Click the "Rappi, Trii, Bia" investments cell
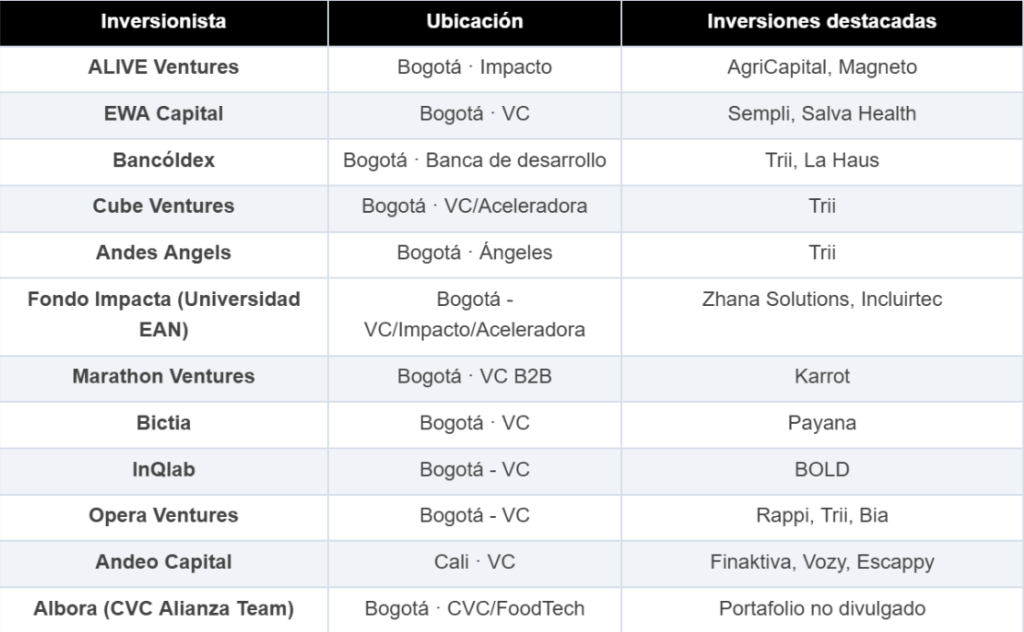This screenshot has width=1024, height=632. [821, 516]
